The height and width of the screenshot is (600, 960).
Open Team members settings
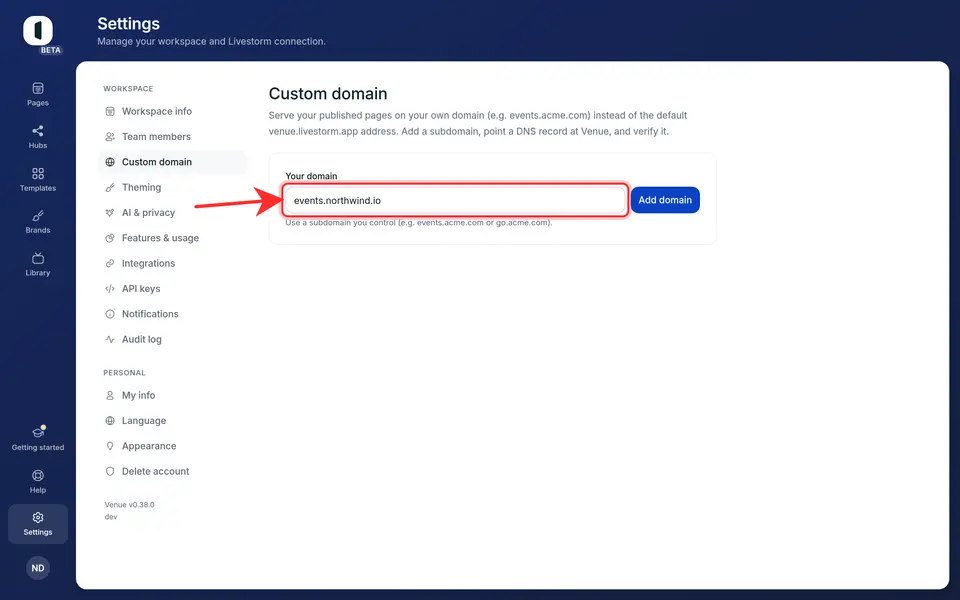coord(173,137)
